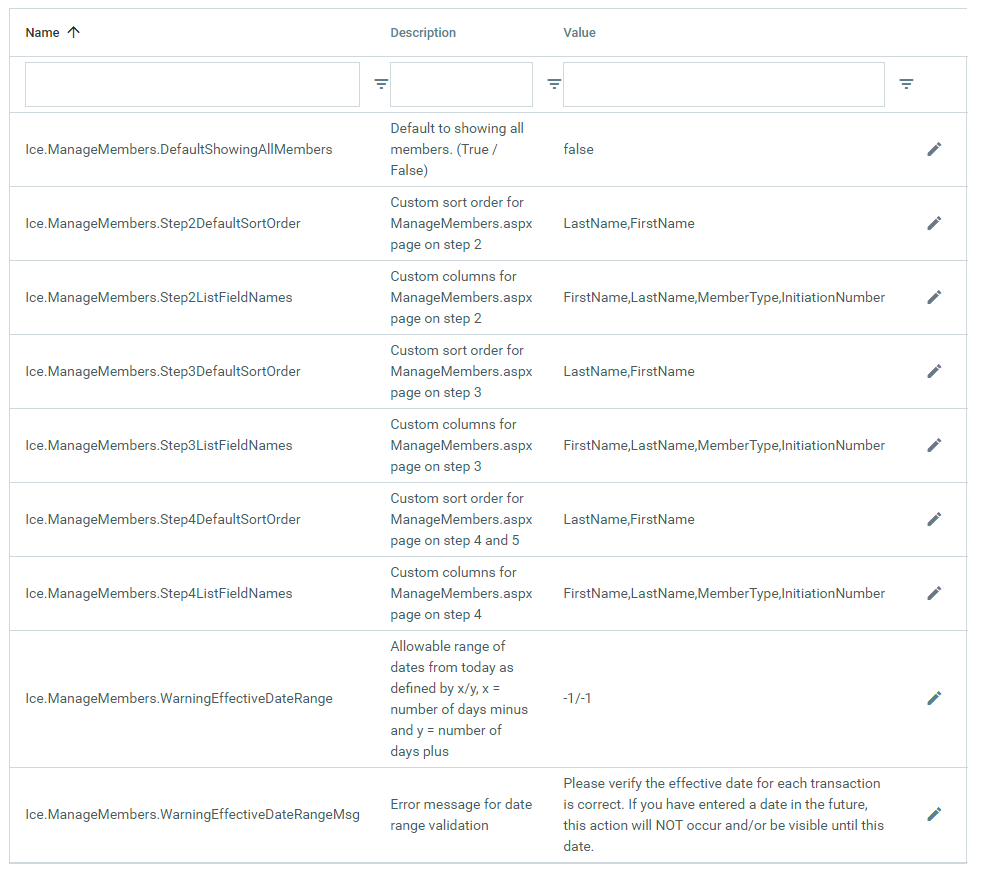Image resolution: width=984 pixels, height=875 pixels.
Task: Click pencil icon for Step2ListFieldNames row
Action: click(934, 297)
